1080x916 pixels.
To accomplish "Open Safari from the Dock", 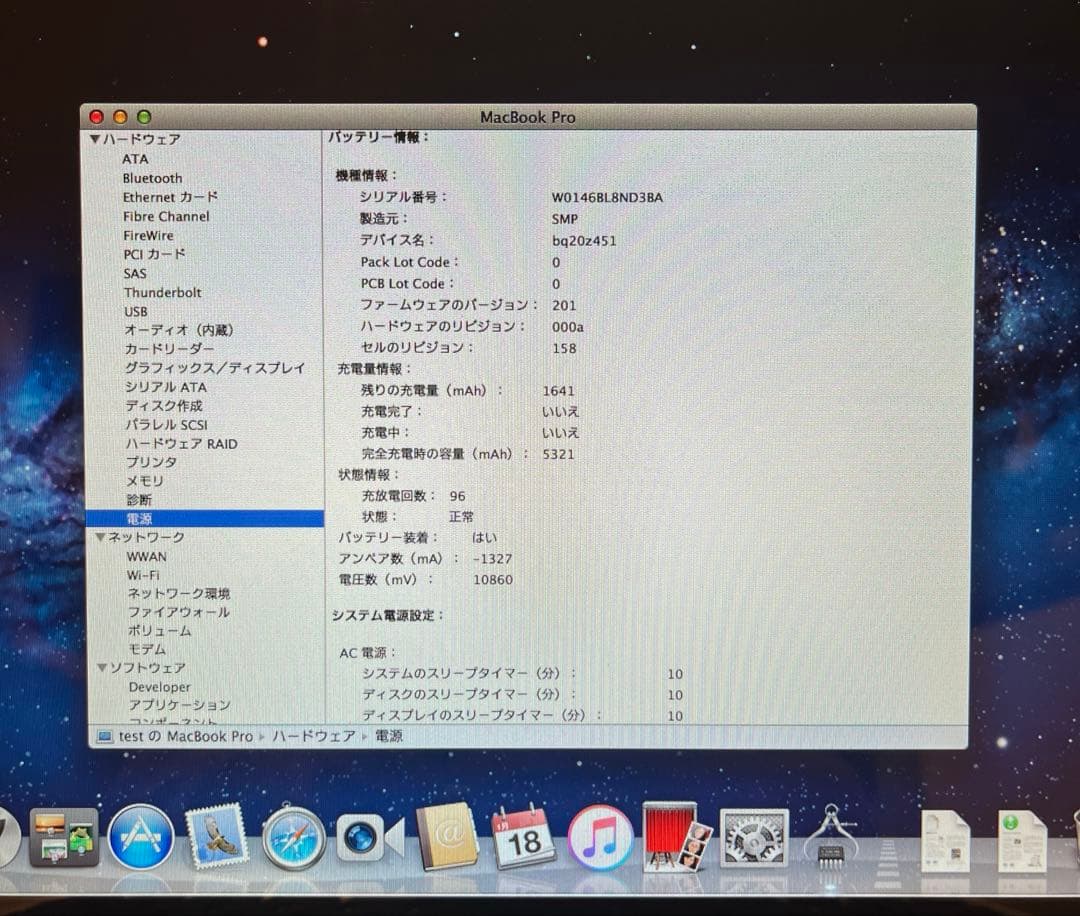I will pos(295,840).
